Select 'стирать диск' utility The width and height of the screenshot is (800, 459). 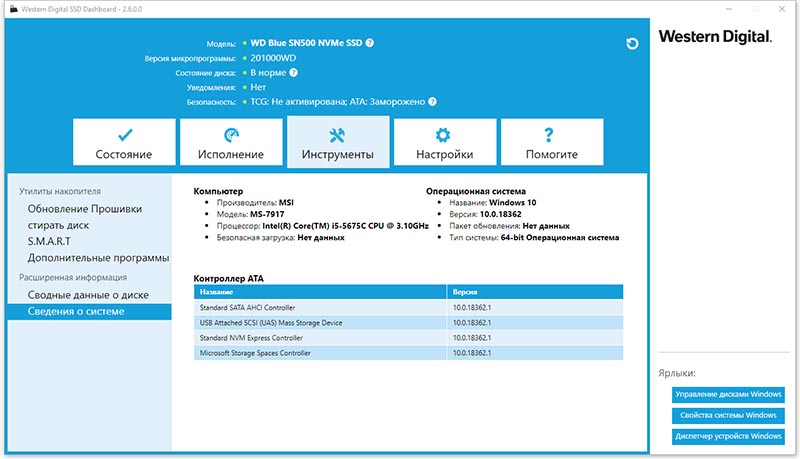(x=58, y=225)
